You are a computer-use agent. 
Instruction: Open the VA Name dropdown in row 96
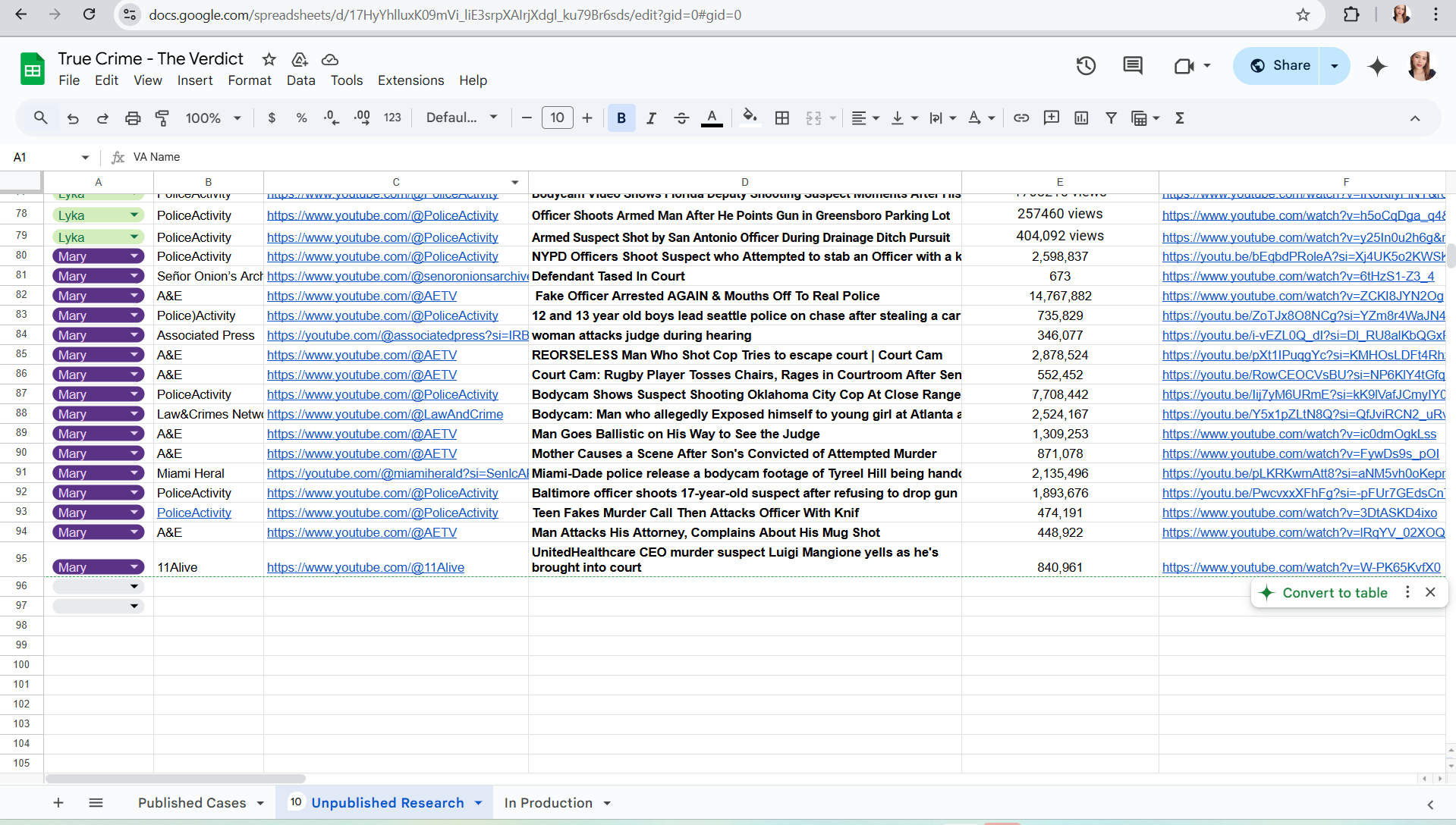134,586
